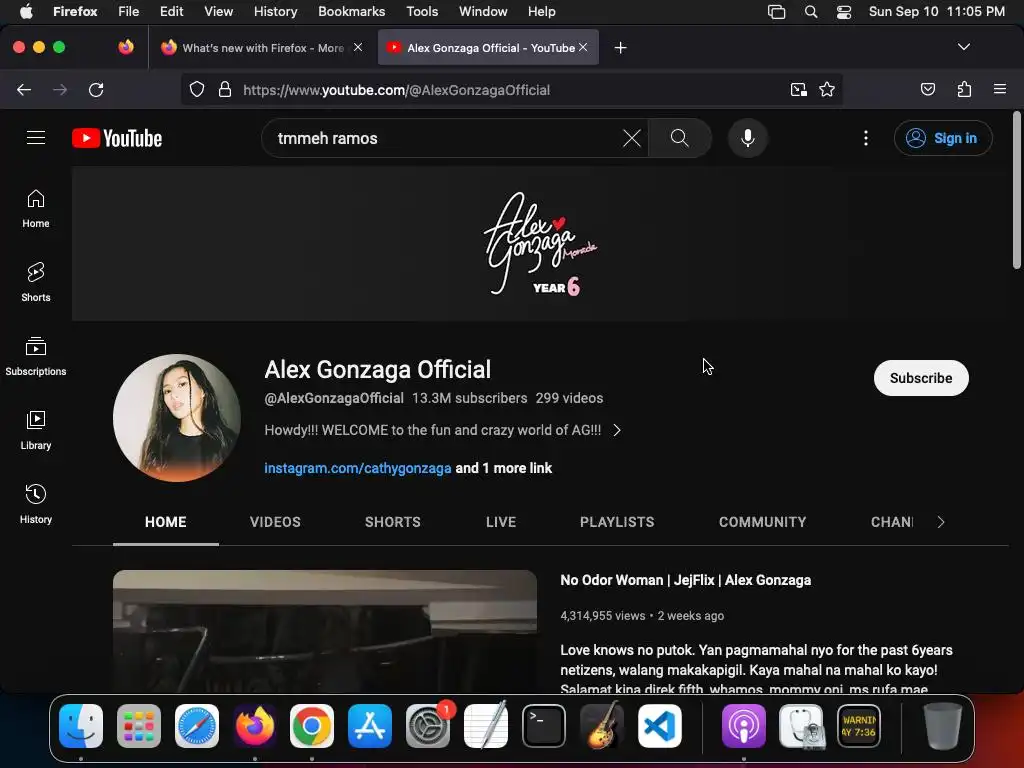The image size is (1024, 768).
Task: Open the Pocket save icon
Action: [927, 89]
